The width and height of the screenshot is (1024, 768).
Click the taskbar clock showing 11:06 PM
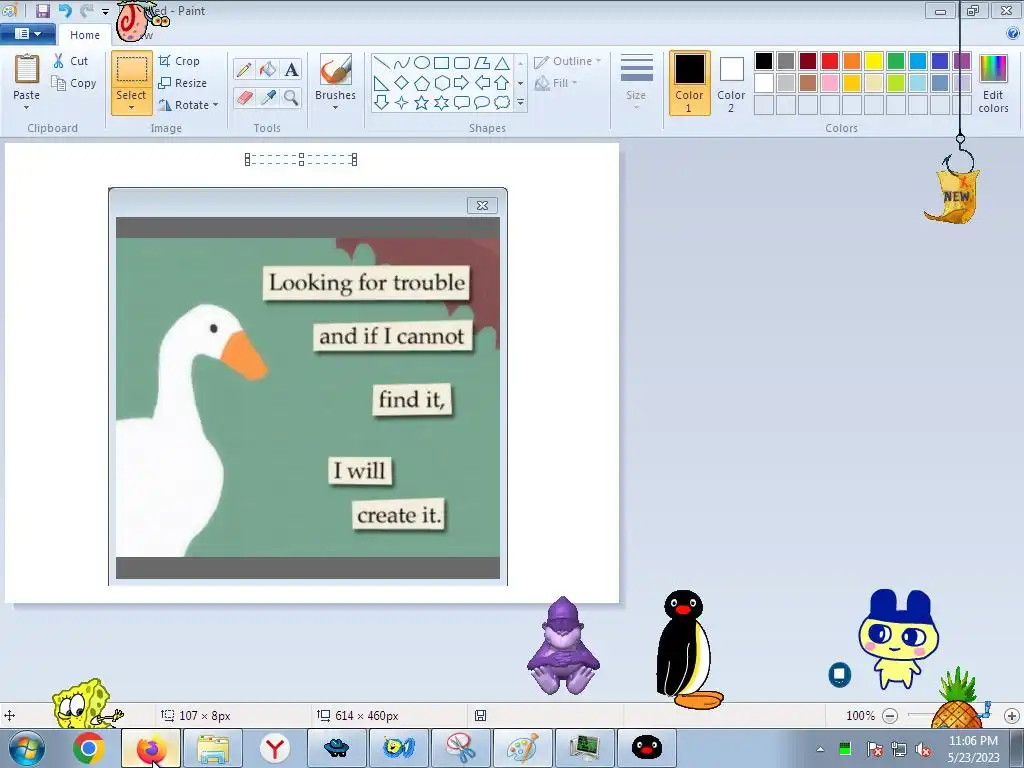[973, 741]
